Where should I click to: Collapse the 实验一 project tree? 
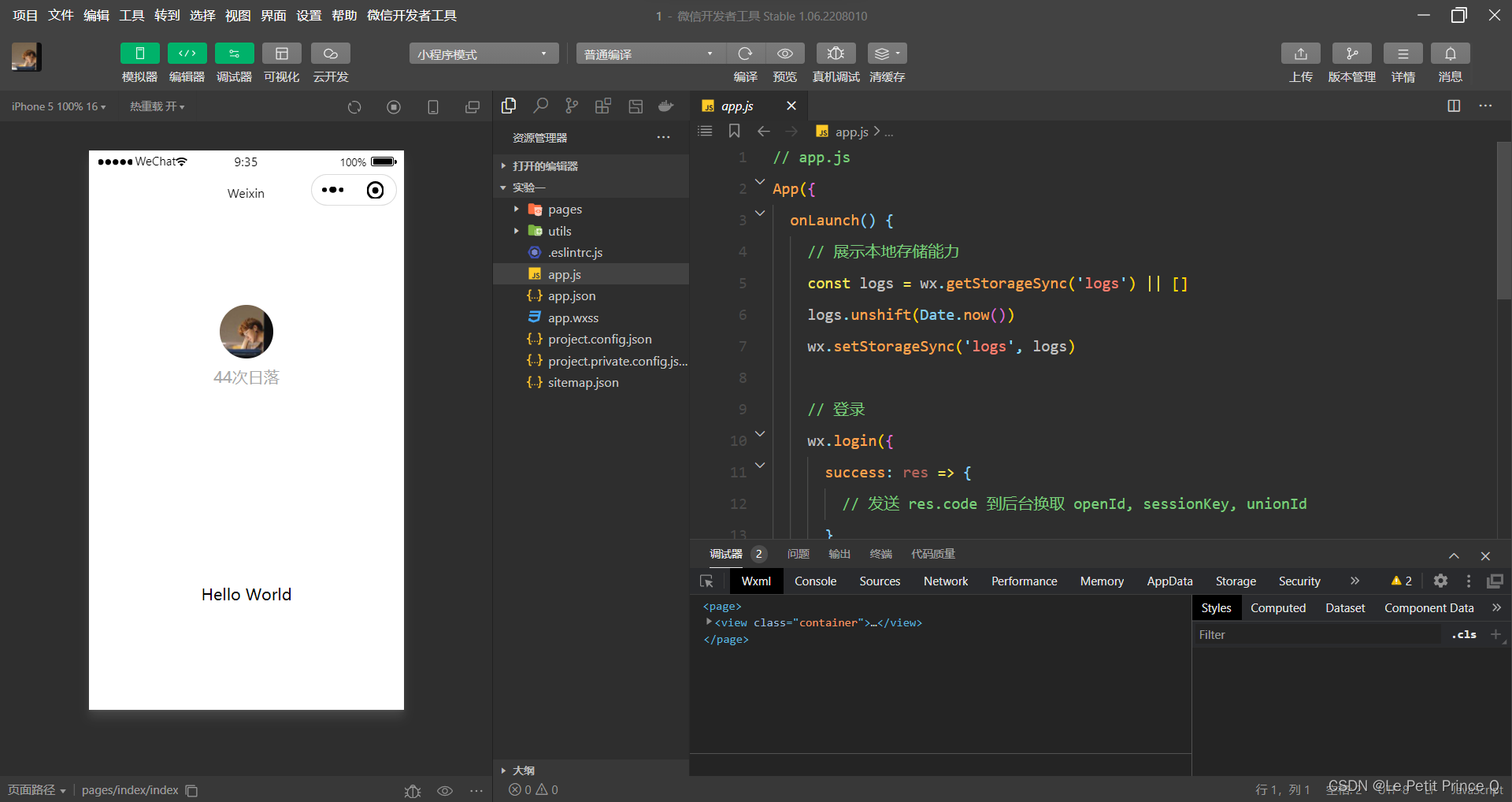tap(591, 188)
